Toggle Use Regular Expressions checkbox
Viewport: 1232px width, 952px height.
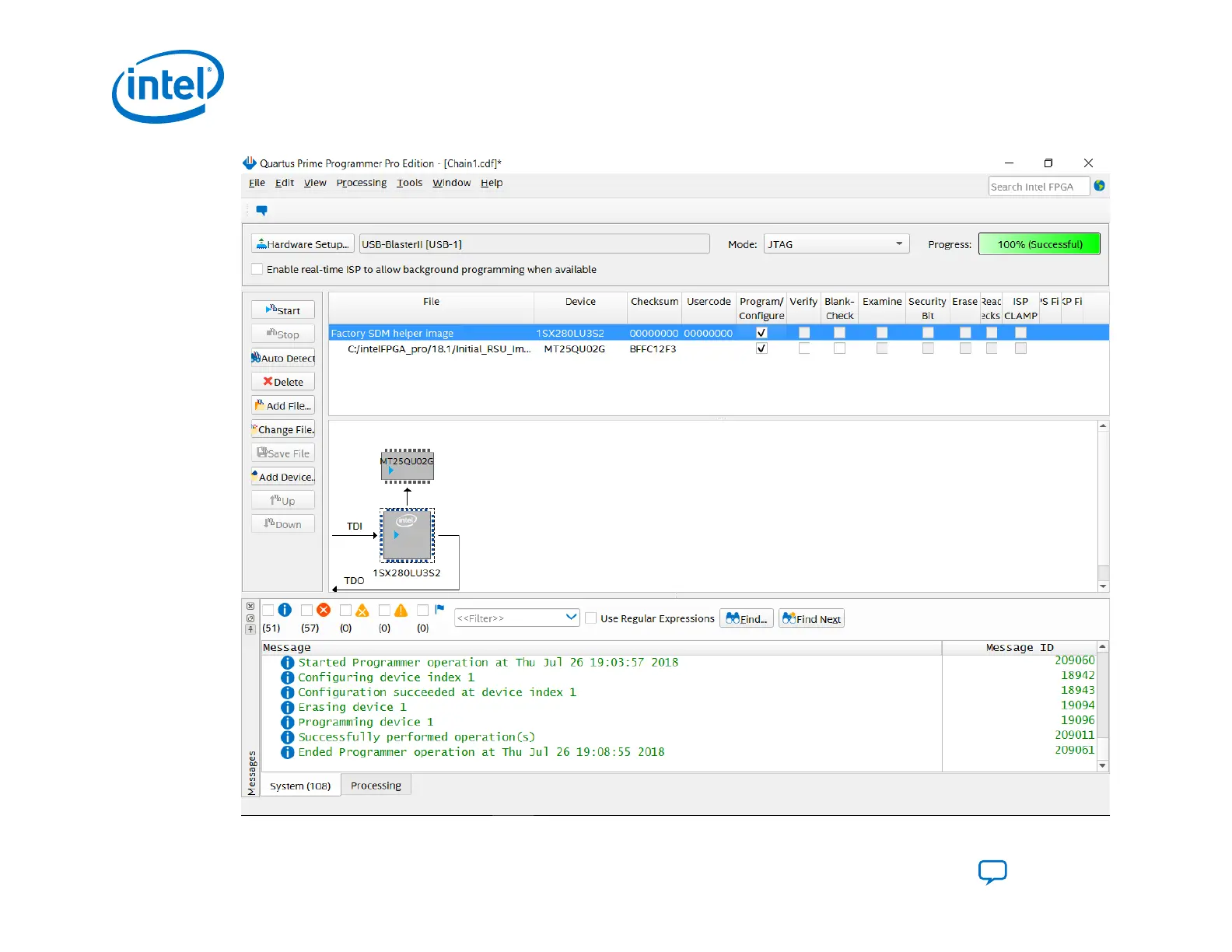pos(591,618)
